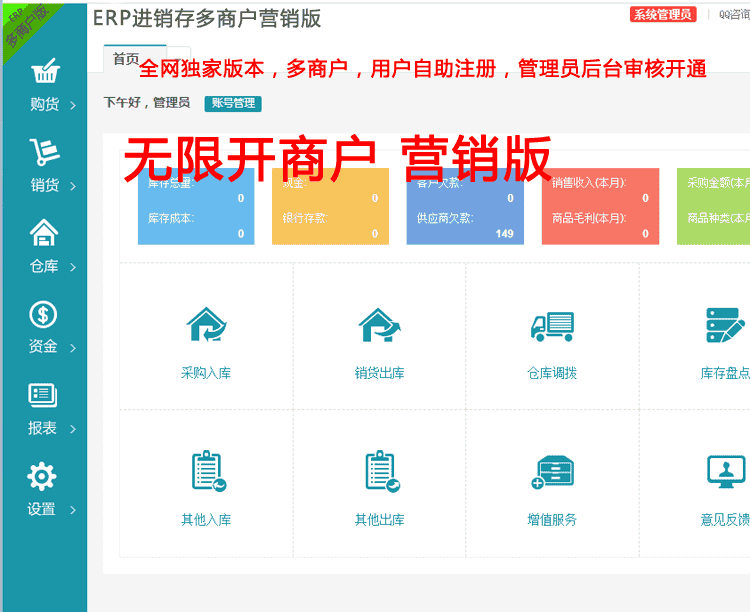
Task: Click the 增值服务 drawer plus icon
Action: [552, 472]
